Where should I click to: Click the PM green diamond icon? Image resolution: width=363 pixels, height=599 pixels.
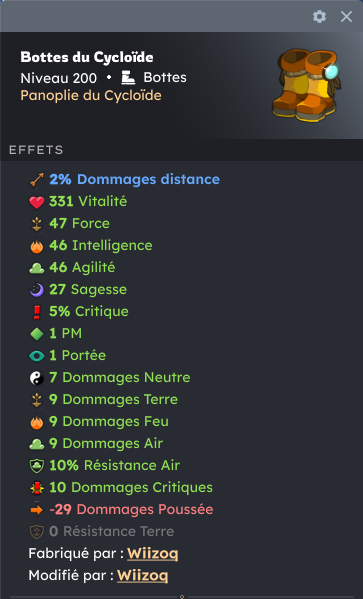37,334
